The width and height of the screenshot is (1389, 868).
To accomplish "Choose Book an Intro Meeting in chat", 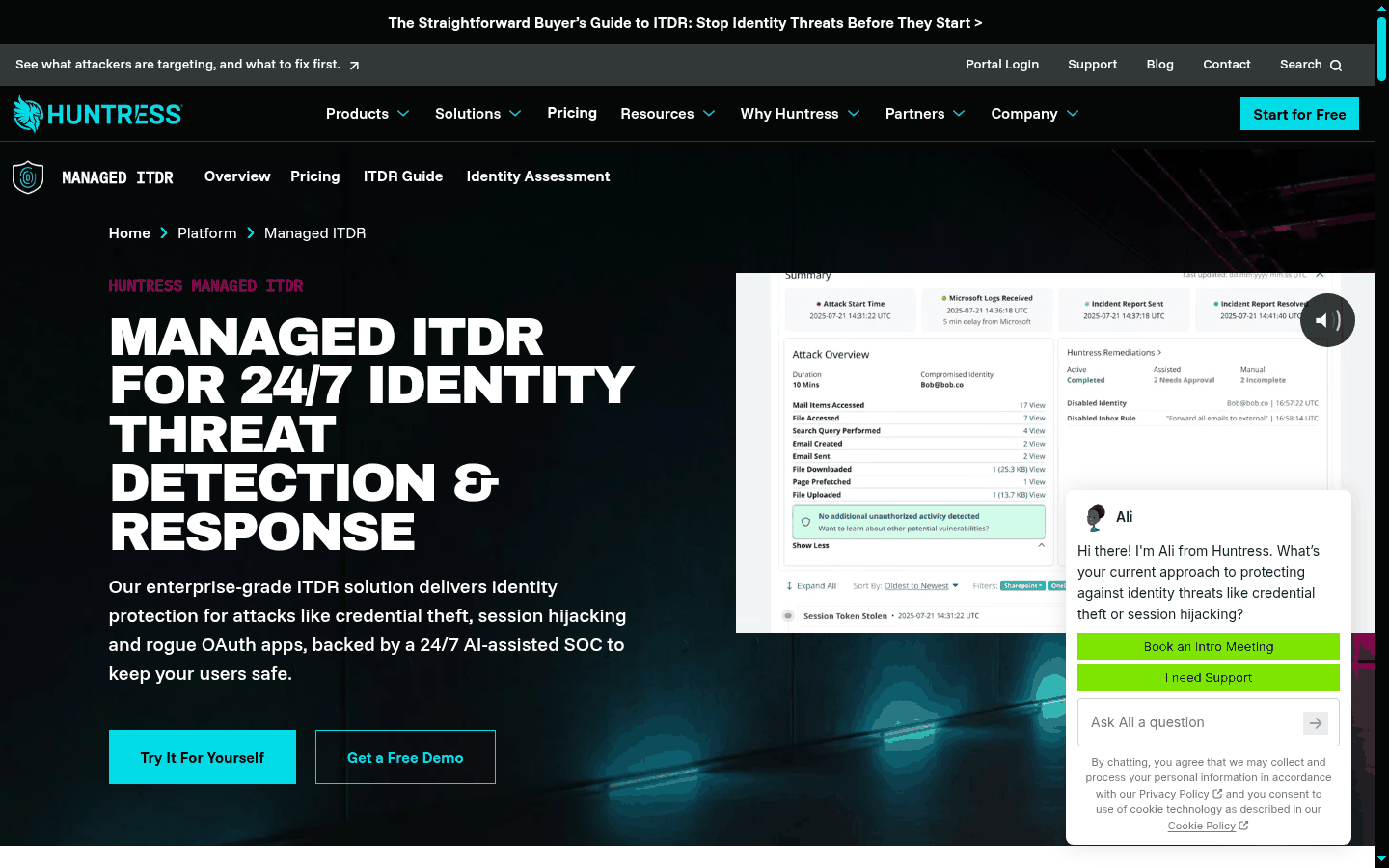I will point(1209,646).
